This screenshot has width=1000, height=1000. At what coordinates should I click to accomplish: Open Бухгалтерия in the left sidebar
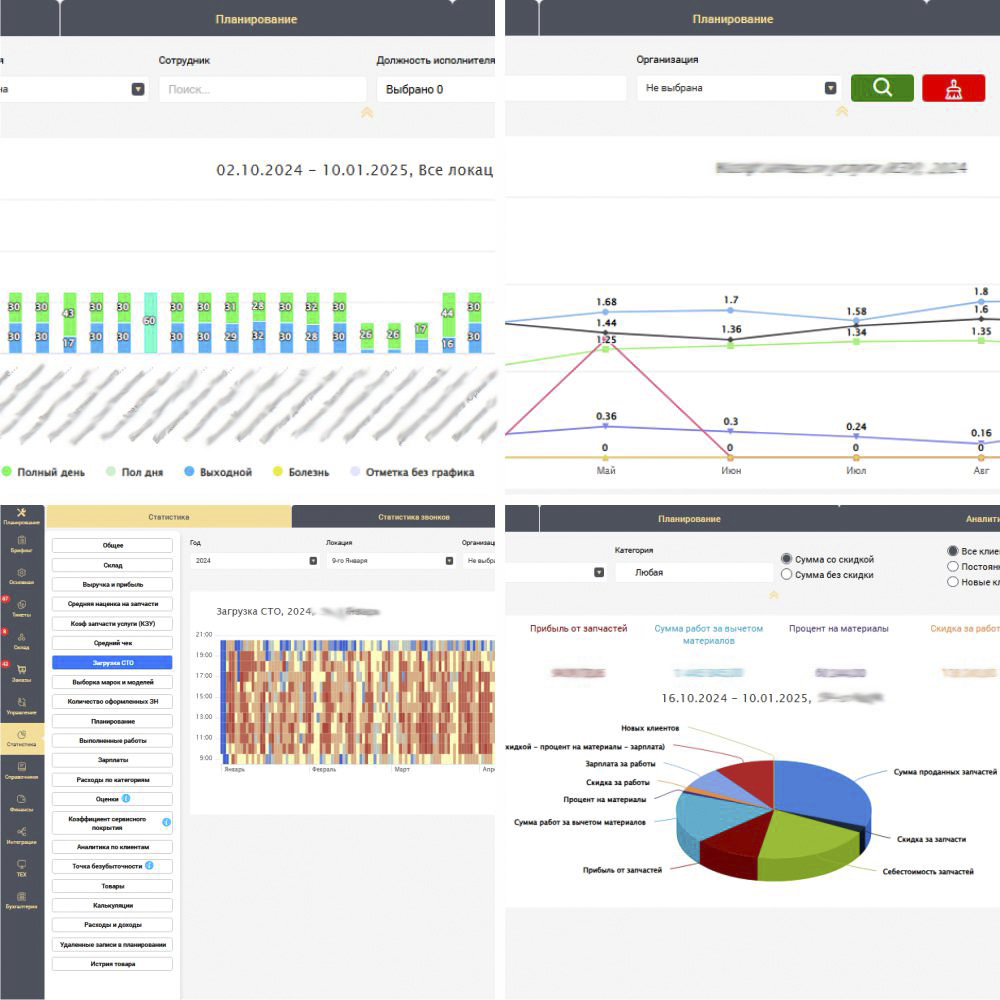click(x=21, y=899)
